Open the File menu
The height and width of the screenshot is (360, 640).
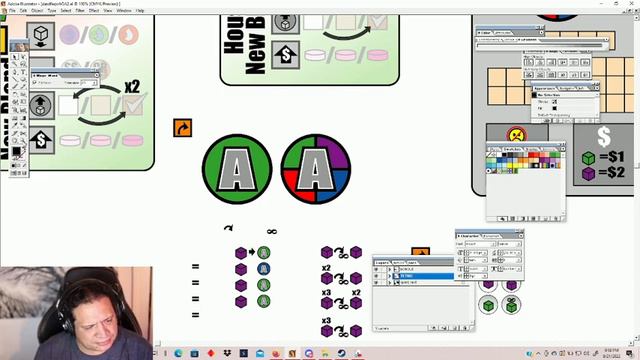pos(12,11)
